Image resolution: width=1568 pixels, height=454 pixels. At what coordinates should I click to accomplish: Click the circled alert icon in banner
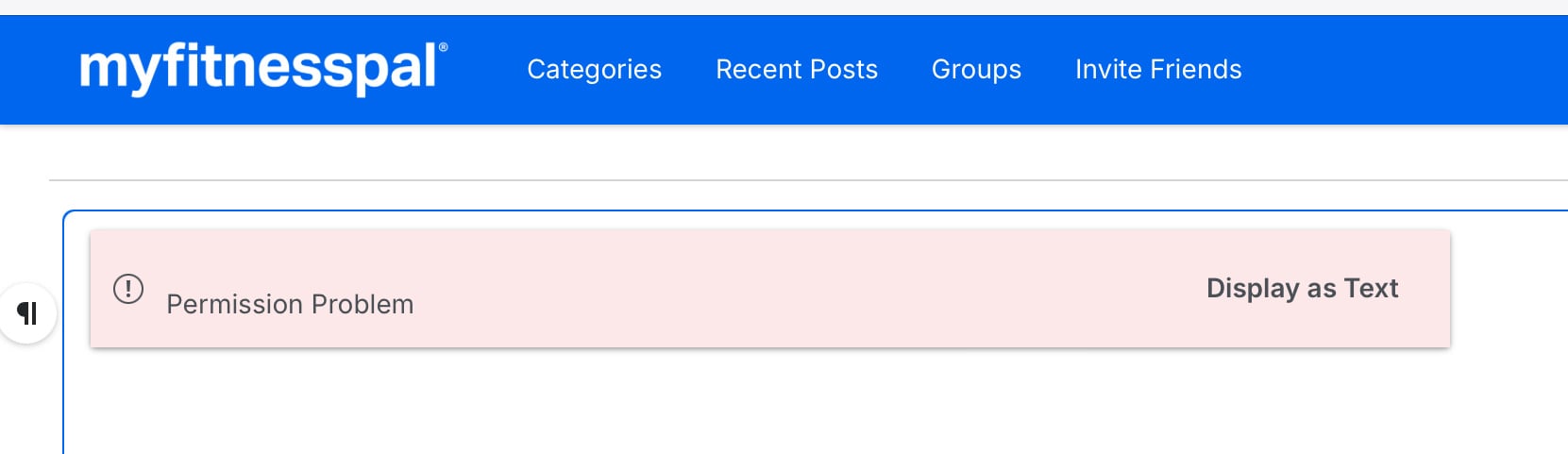pos(128,288)
